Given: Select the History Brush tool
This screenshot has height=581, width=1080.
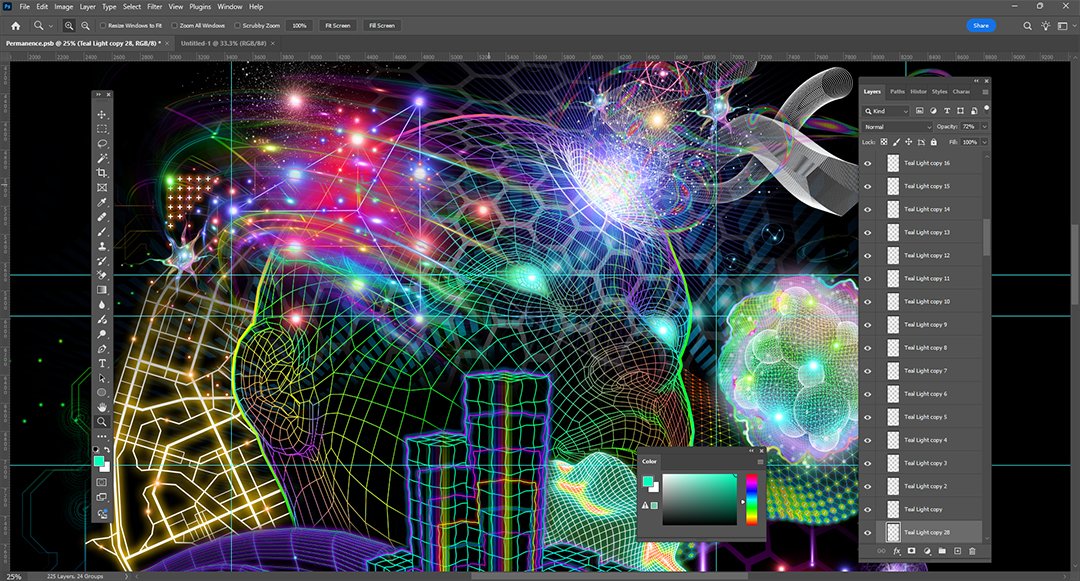Looking at the screenshot, I should tap(102, 261).
